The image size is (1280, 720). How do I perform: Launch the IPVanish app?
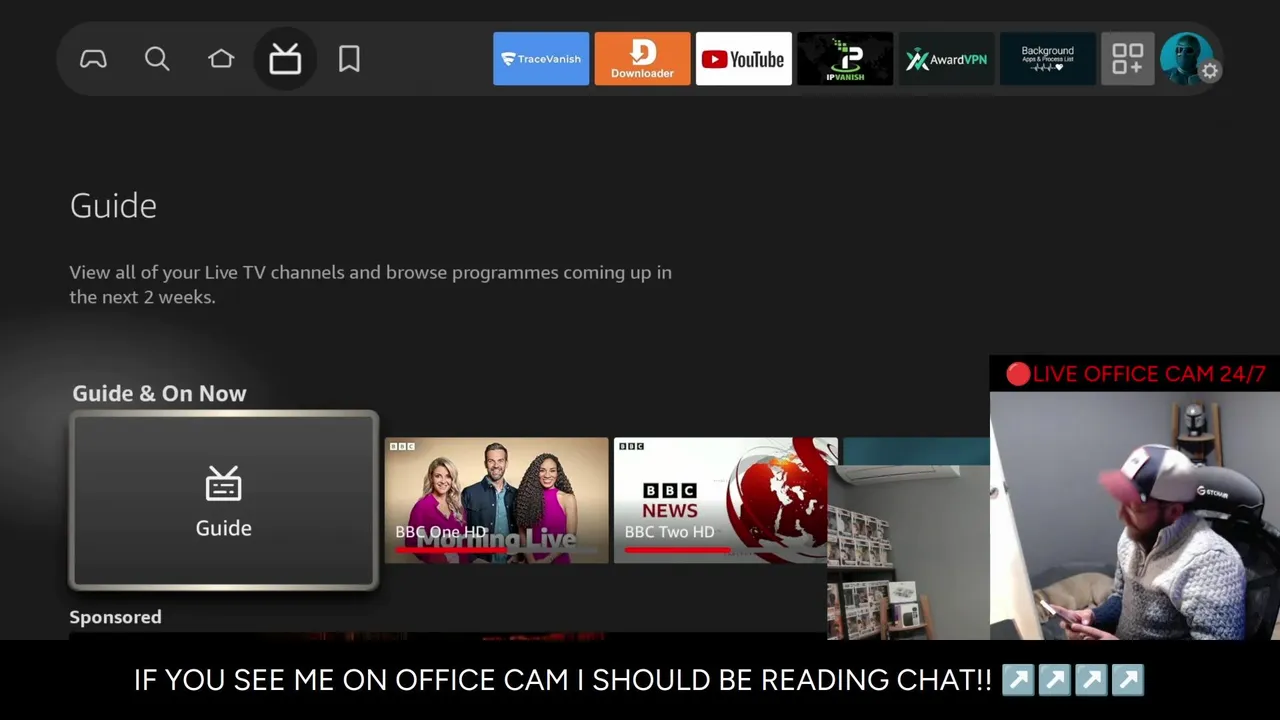[845, 59]
